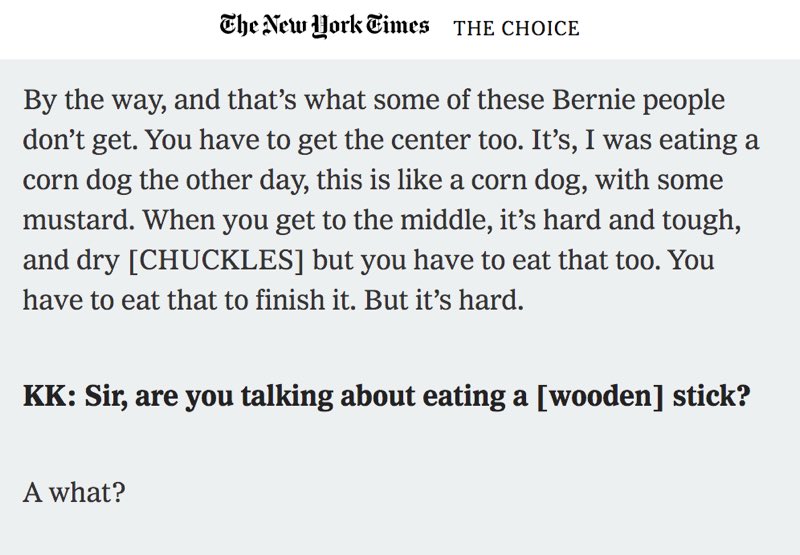
Task: Click the word Sir in bold question
Action: pyautogui.click(x=106, y=396)
